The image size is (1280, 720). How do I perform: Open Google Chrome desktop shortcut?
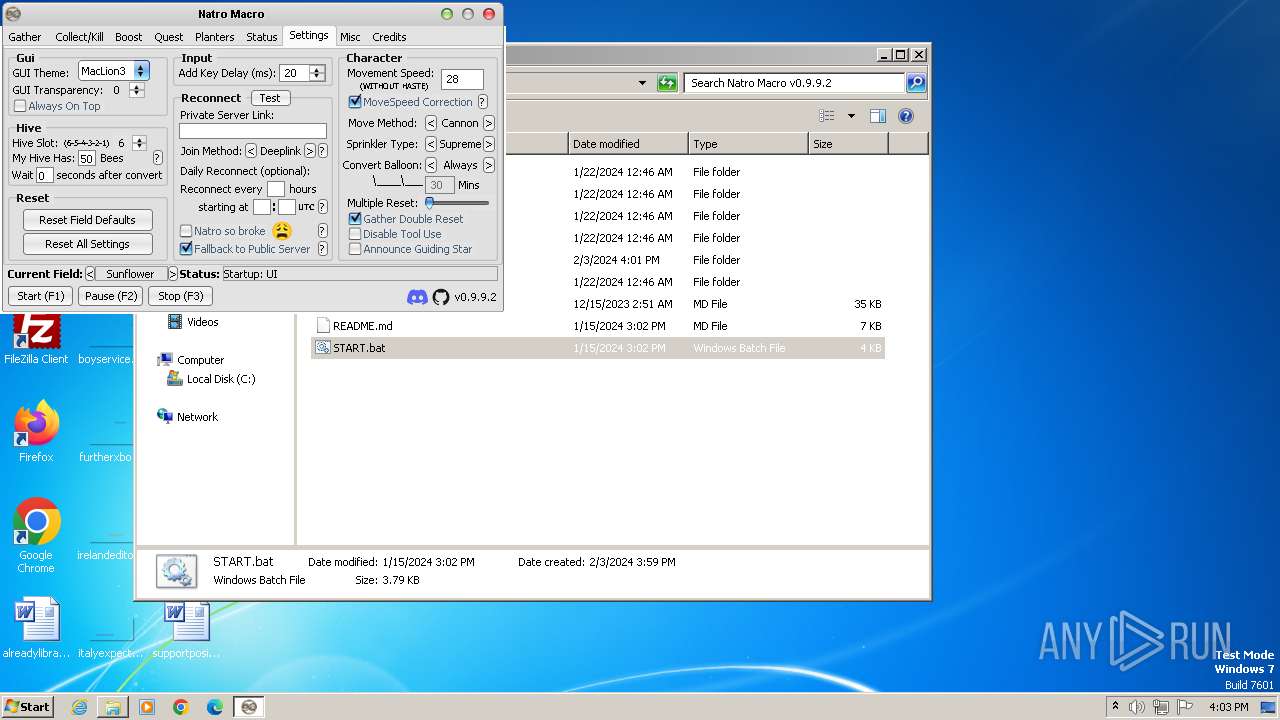(x=36, y=535)
